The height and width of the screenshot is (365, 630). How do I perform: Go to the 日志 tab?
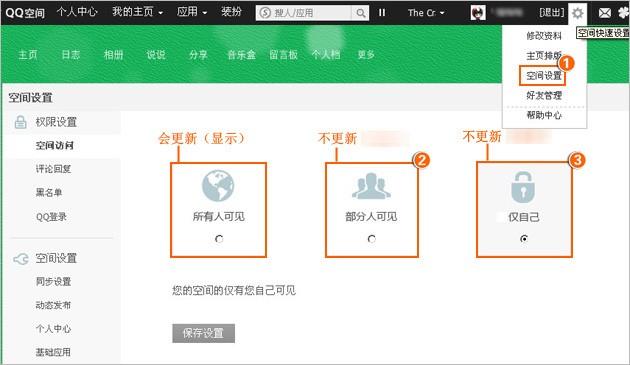pyautogui.click(x=71, y=55)
